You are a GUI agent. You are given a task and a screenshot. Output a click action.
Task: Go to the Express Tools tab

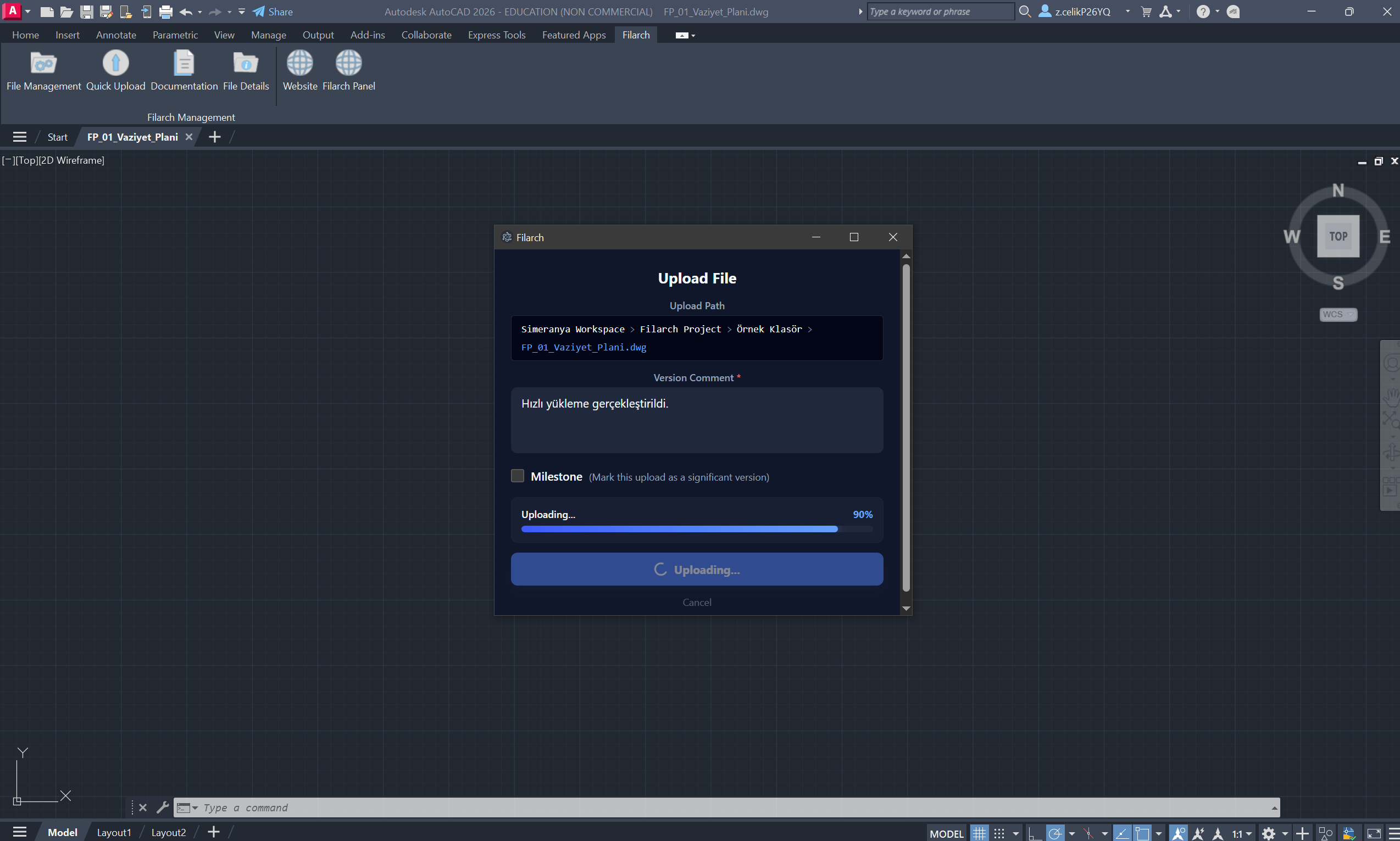pos(497,35)
